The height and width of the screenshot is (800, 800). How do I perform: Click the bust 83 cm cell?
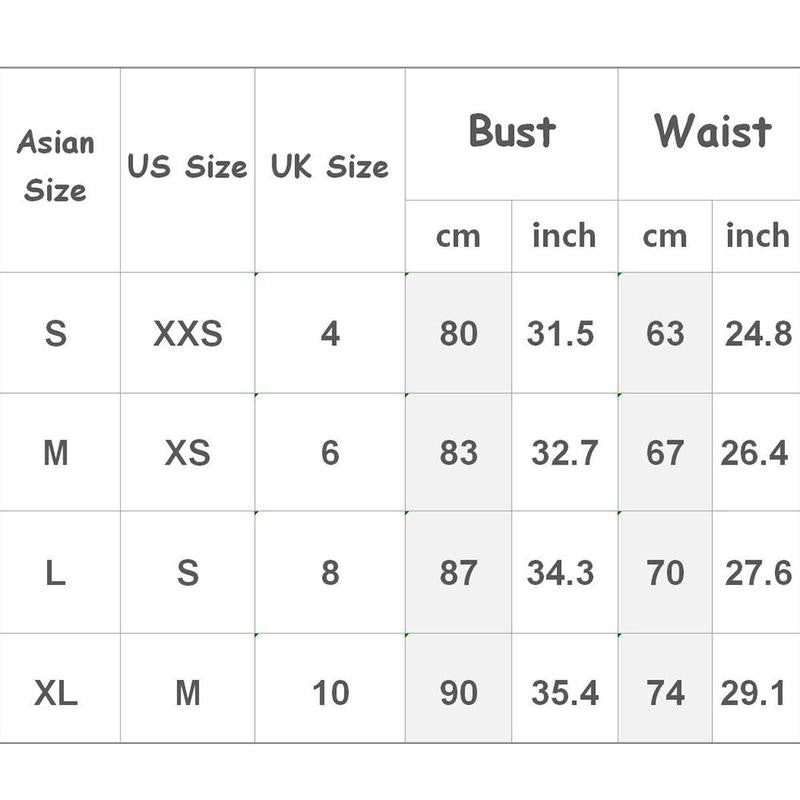(x=459, y=452)
